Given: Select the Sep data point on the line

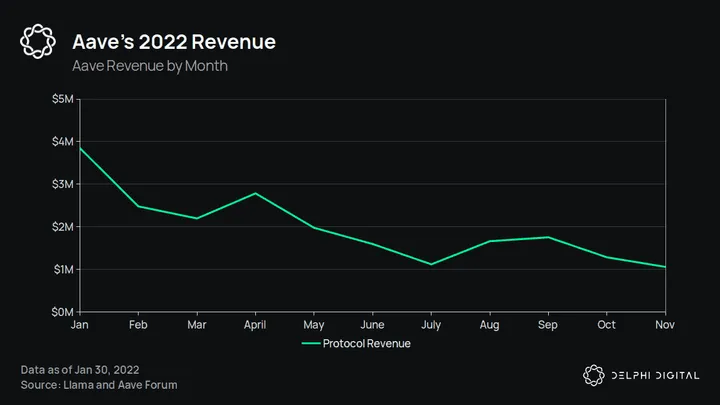Looking at the screenshot, I should (548, 237).
